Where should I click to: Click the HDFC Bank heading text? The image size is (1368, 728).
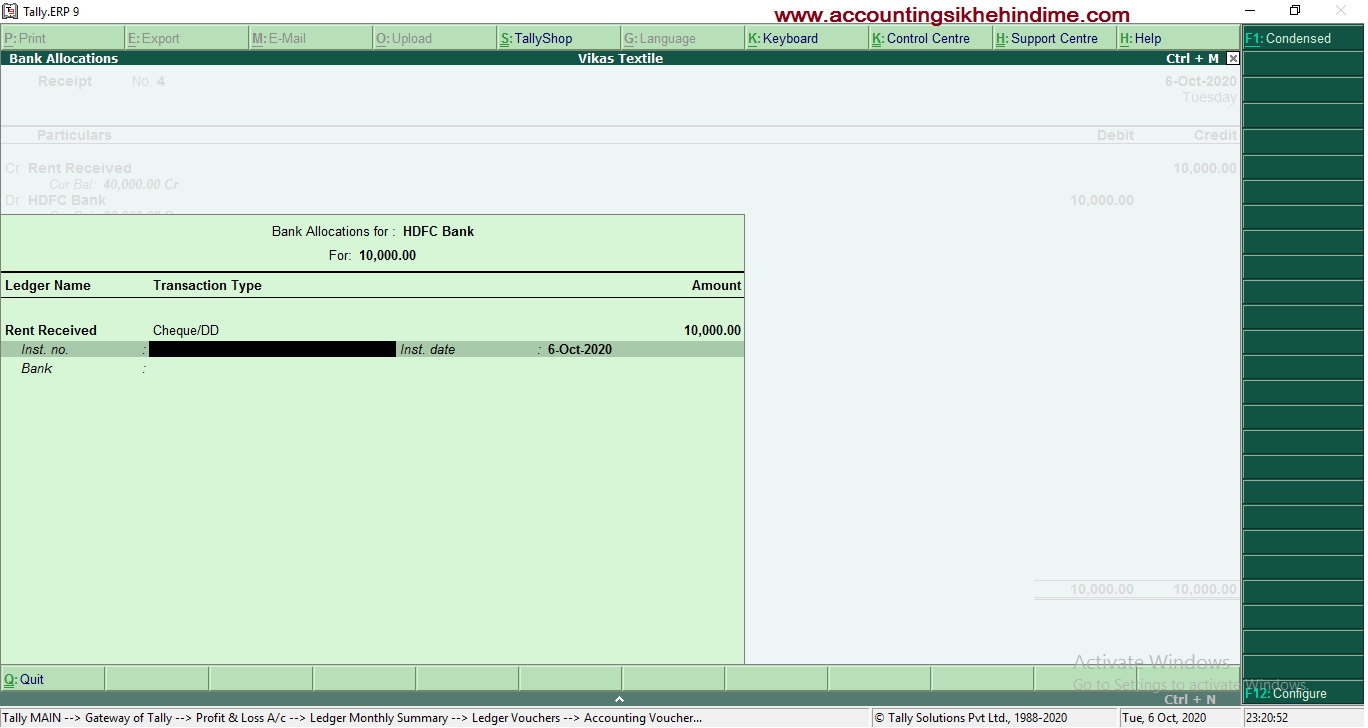click(x=438, y=231)
